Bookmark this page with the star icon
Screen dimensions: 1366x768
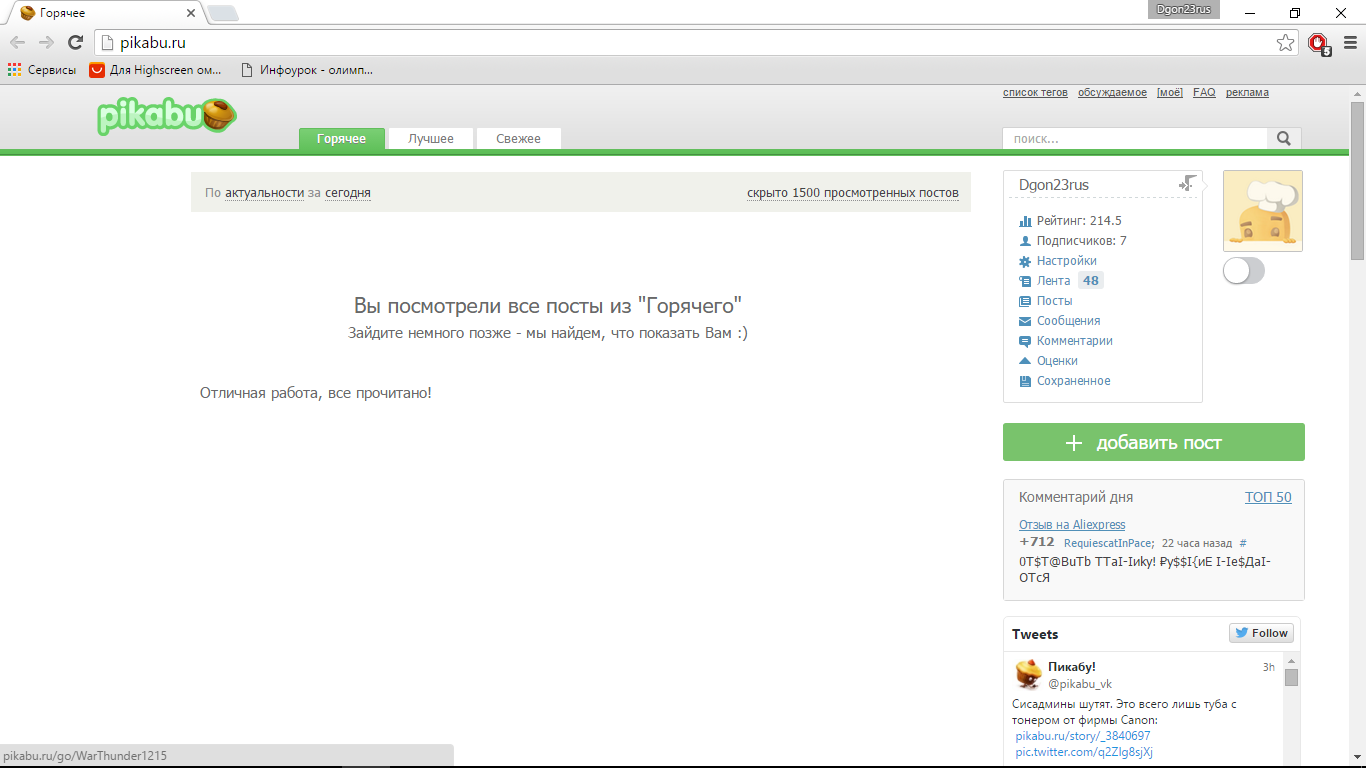pos(1285,43)
